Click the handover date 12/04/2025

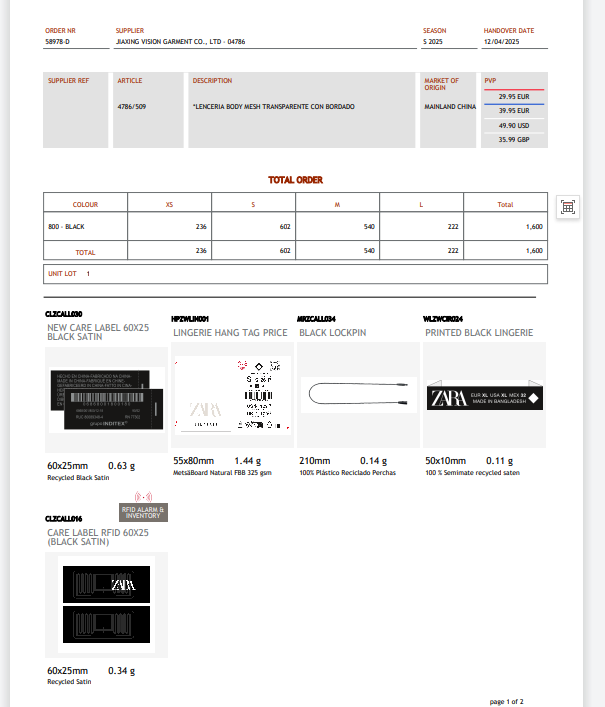point(501,42)
